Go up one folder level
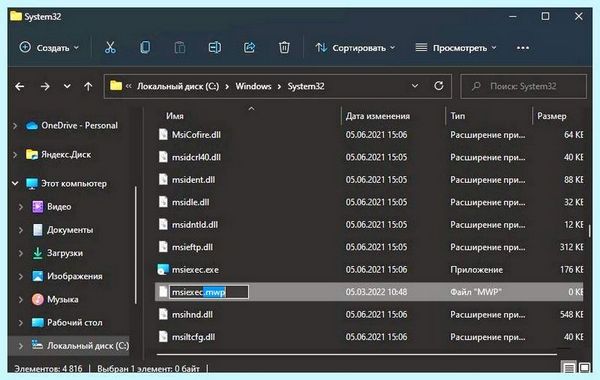The image size is (600, 380). (x=88, y=86)
